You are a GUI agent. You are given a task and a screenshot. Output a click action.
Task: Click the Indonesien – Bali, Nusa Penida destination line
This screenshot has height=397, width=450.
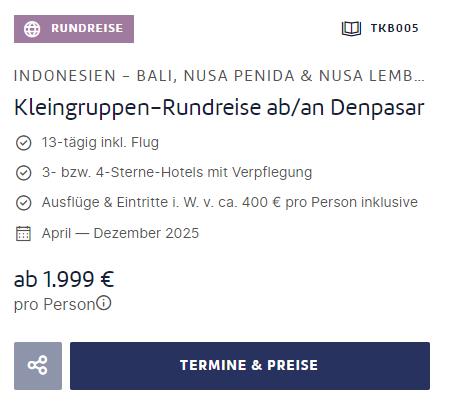[219, 76]
